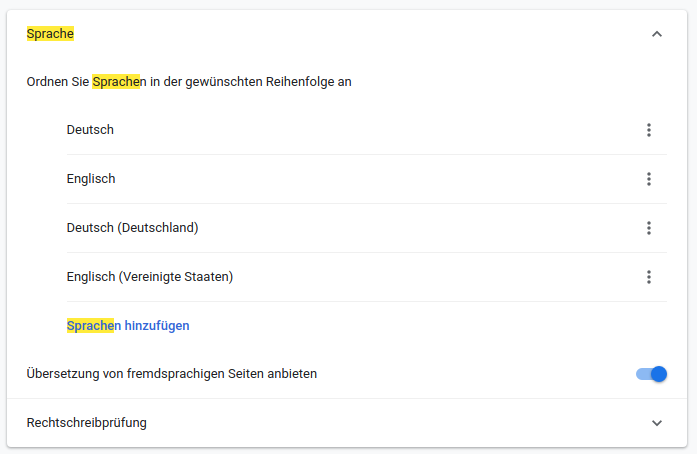Image resolution: width=697 pixels, height=454 pixels.
Task: Open more actions for Englisch (Vereinigte Staaten)
Action: click(x=649, y=277)
